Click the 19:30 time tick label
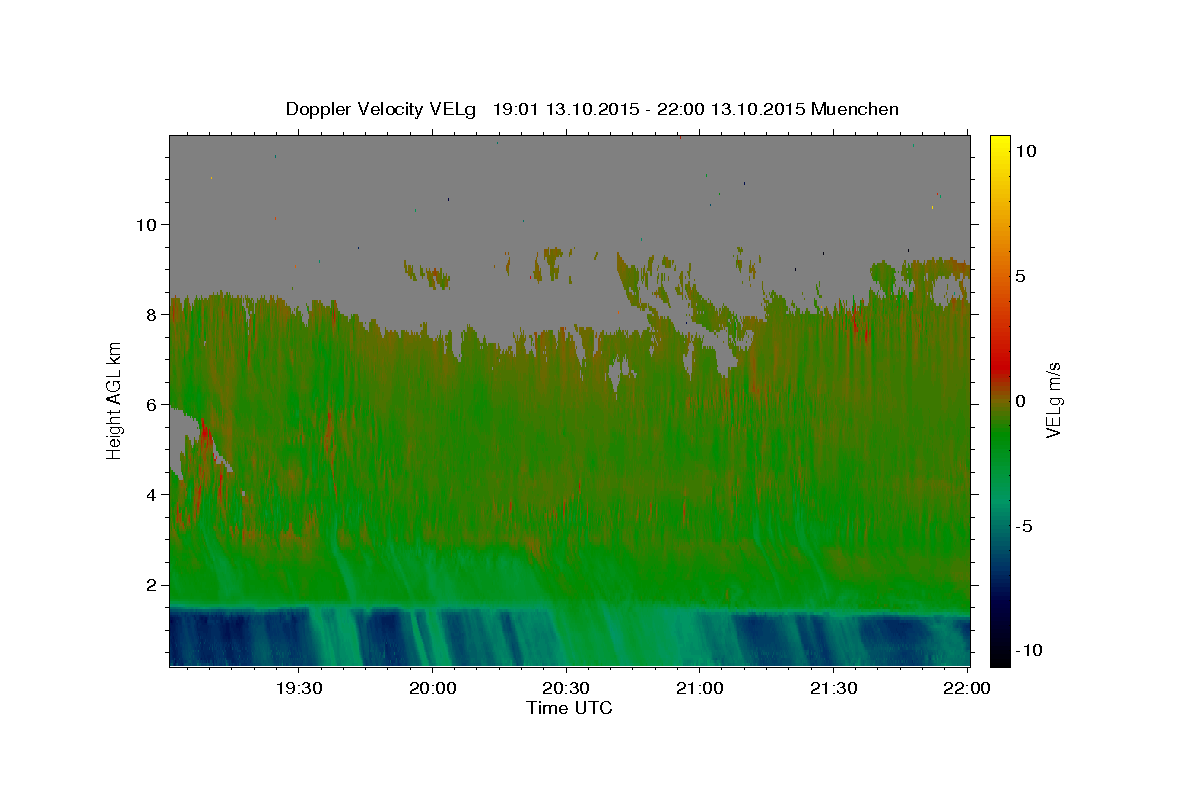This screenshot has height=800, width=1200. [x=299, y=688]
